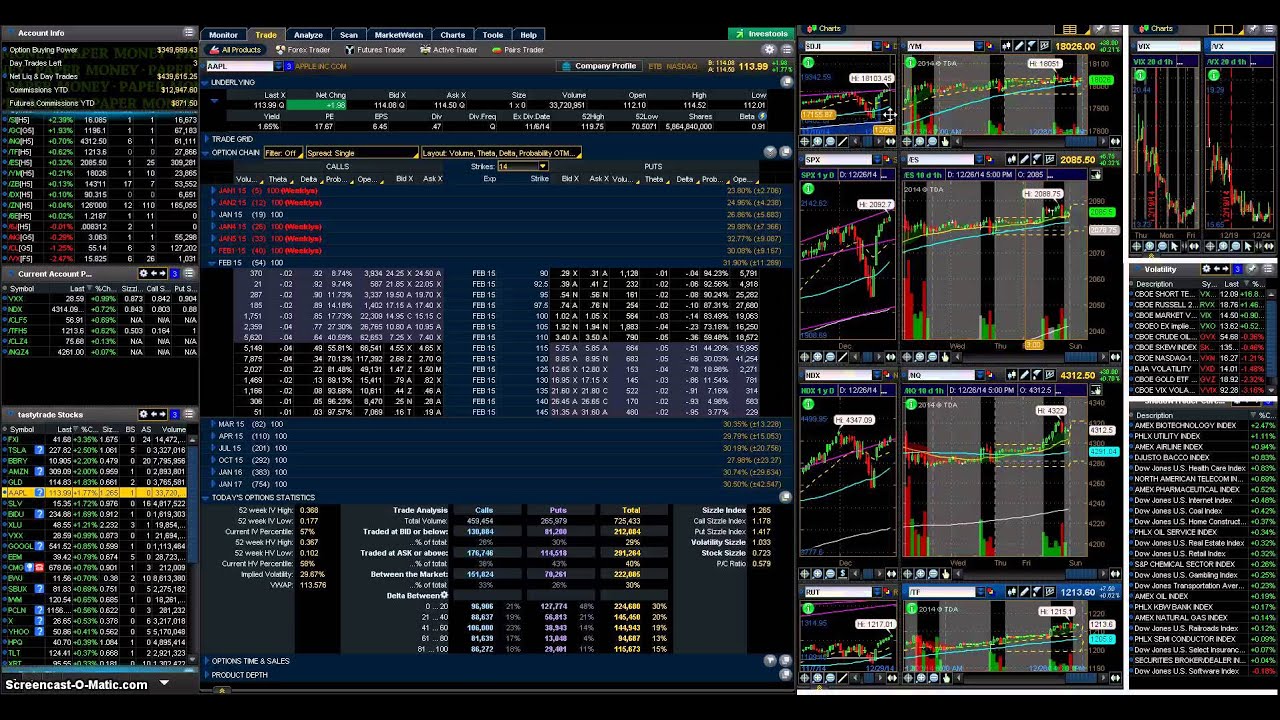Click pin icon in first Charts window
This screenshot has width=1280, height=720.
tap(1100, 29)
